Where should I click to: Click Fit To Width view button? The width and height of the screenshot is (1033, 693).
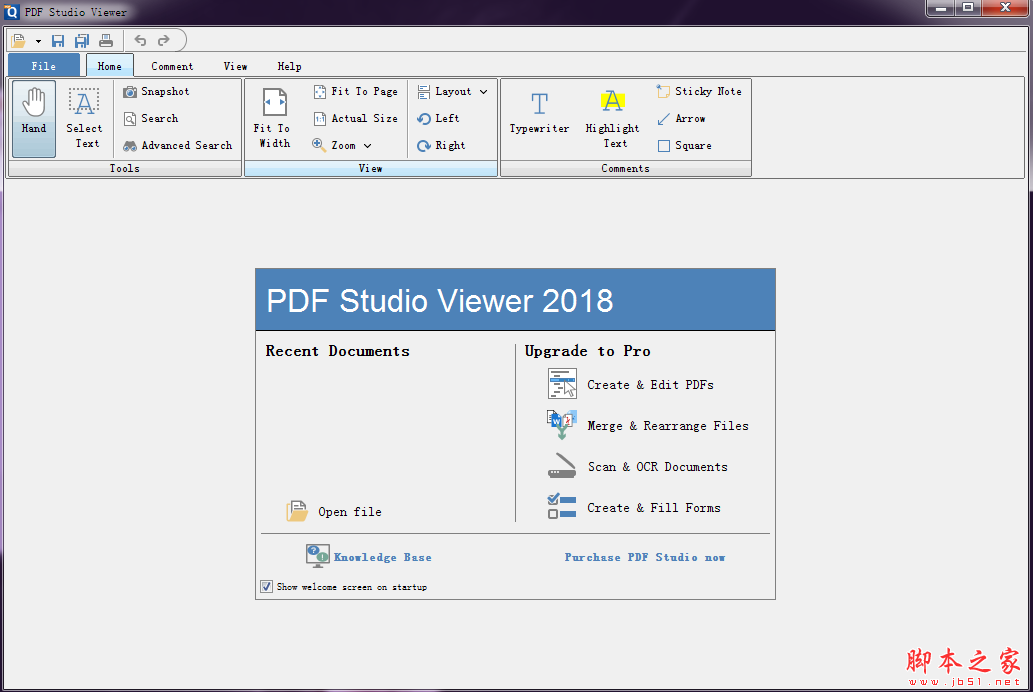[274, 117]
